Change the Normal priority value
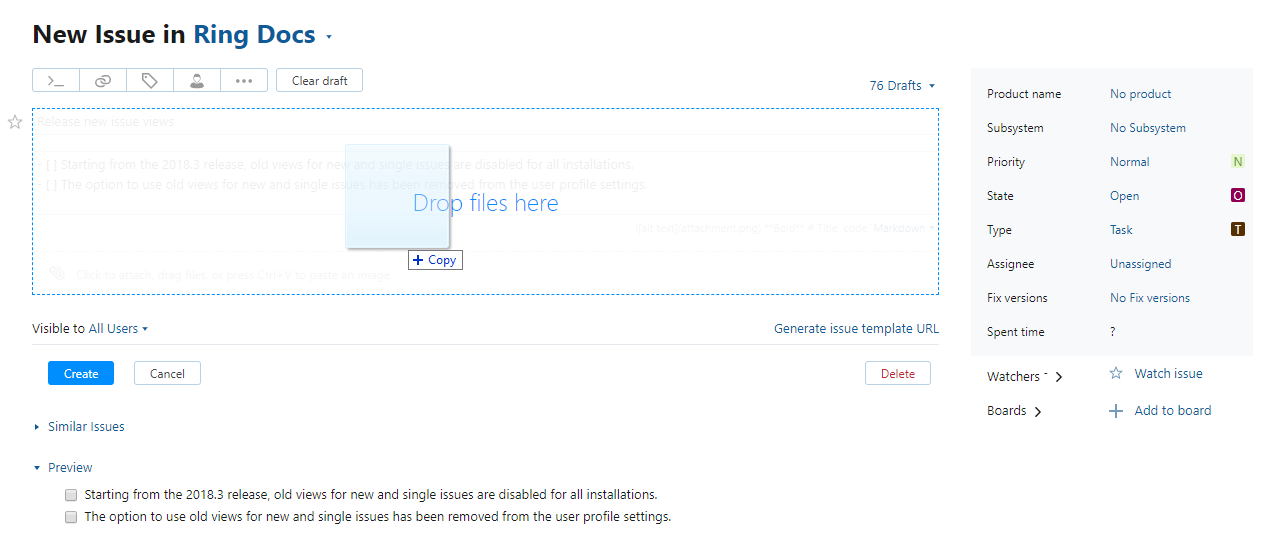 pyautogui.click(x=1130, y=162)
